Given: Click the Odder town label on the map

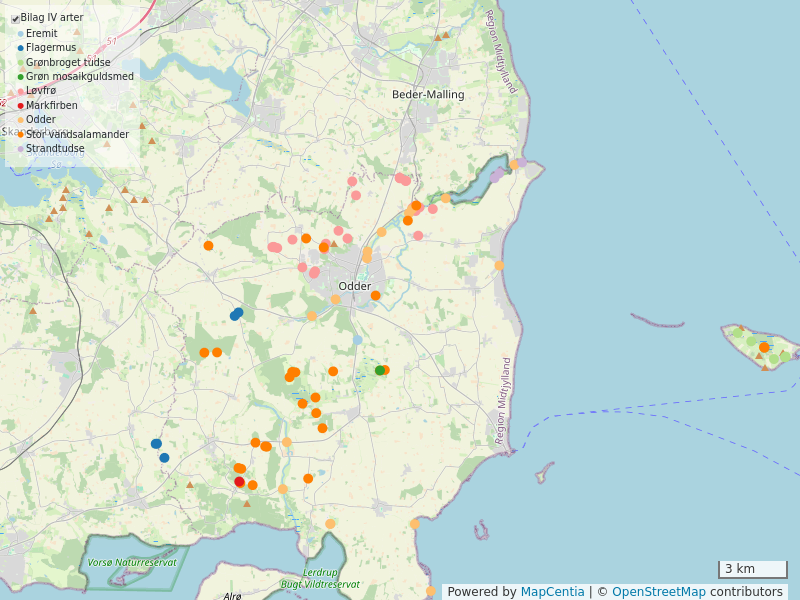Looking at the screenshot, I should 355,286.
